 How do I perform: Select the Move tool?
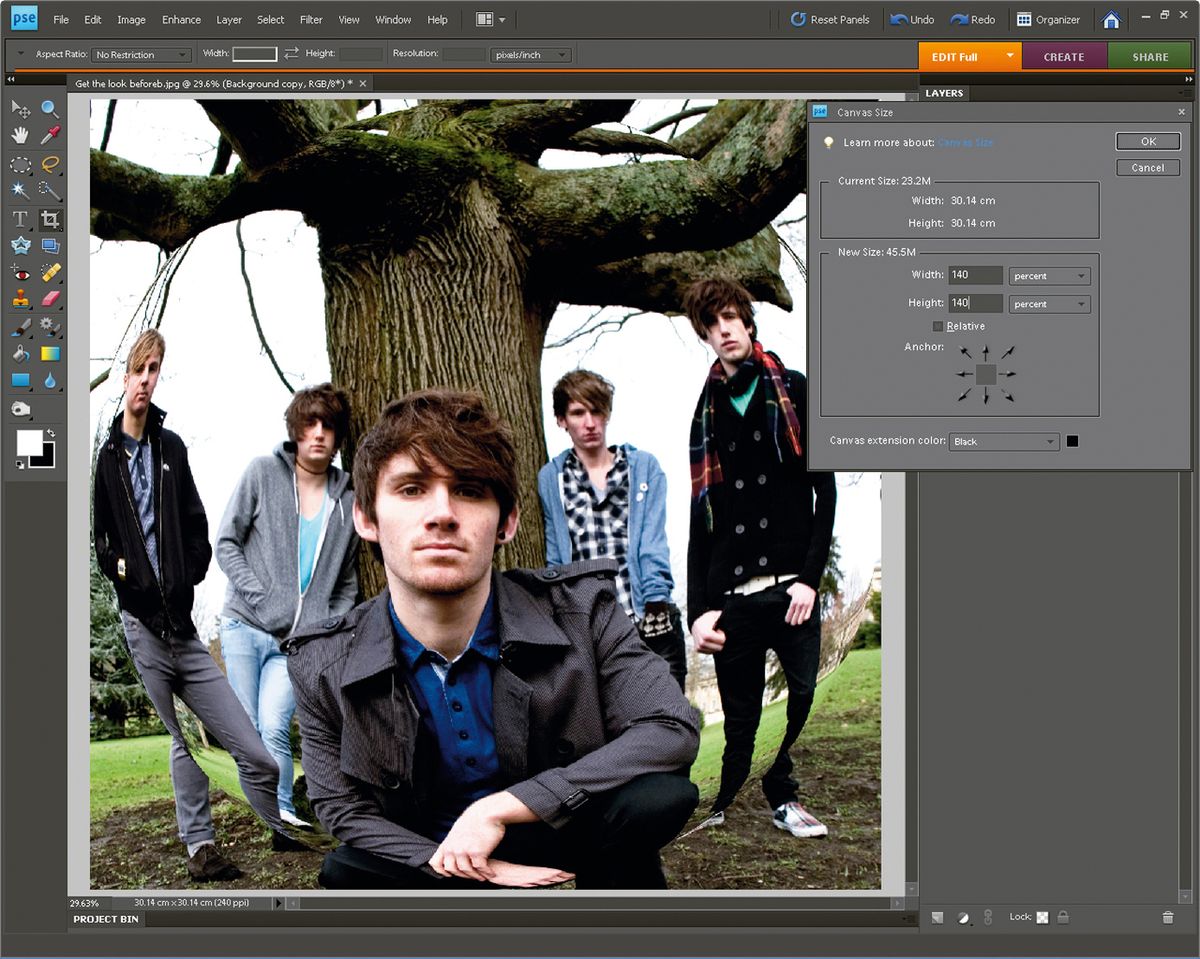[20, 109]
